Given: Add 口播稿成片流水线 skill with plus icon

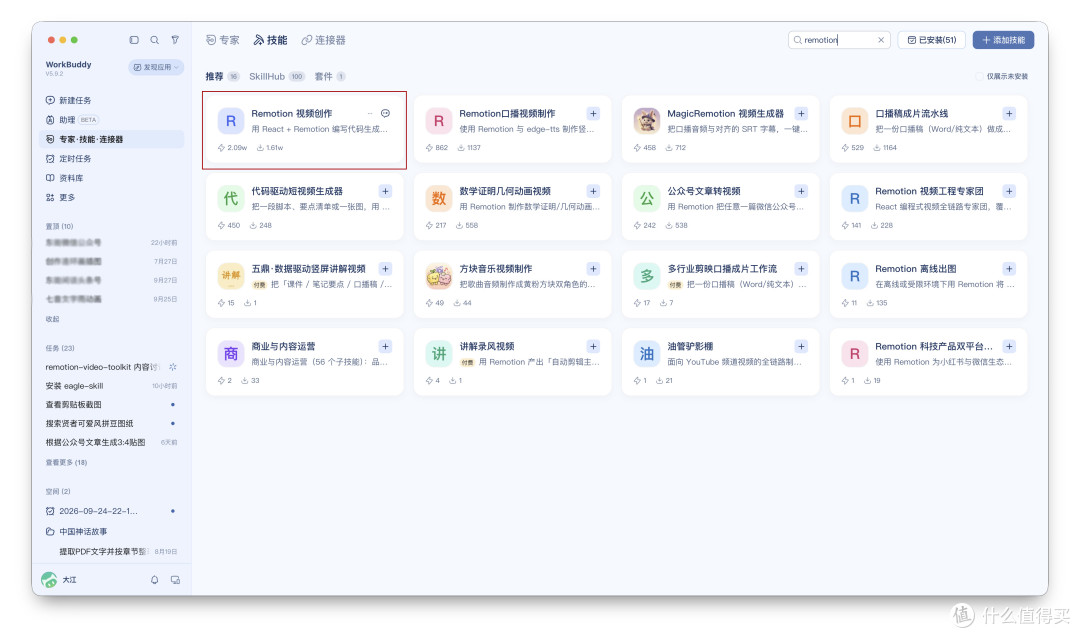Looking at the screenshot, I should pos(1009,113).
